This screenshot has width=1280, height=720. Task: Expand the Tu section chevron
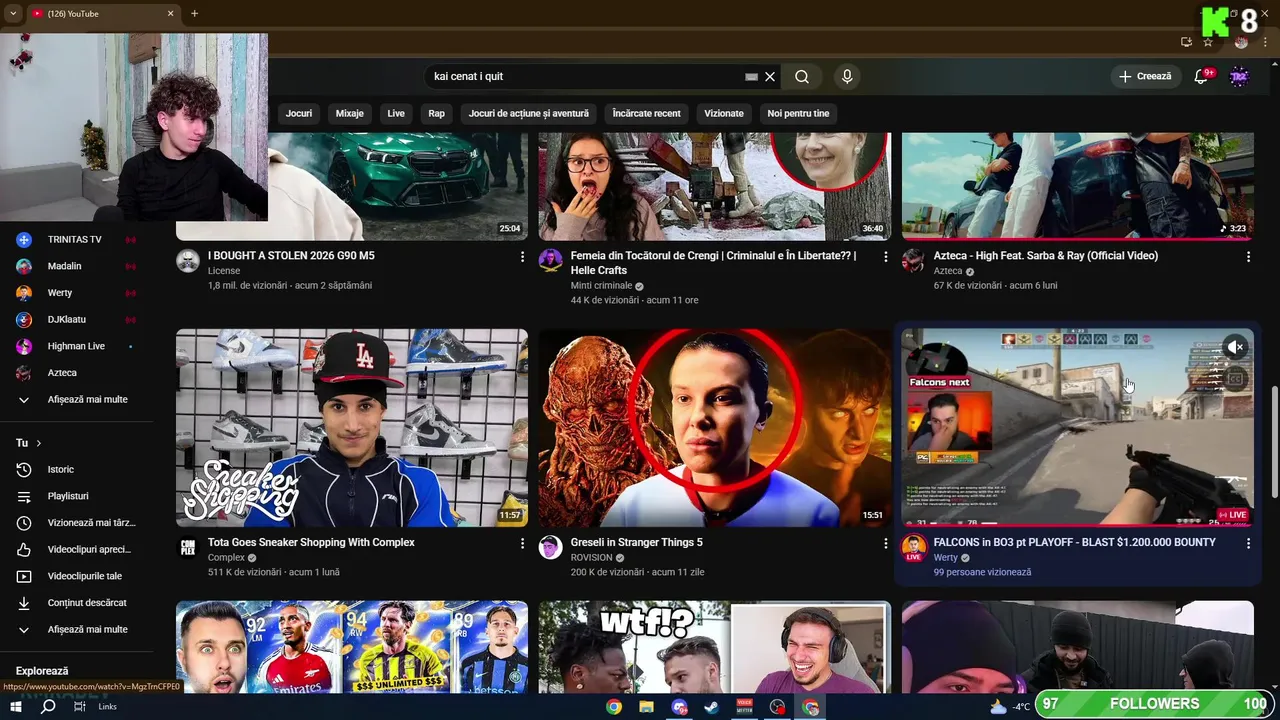(39, 443)
